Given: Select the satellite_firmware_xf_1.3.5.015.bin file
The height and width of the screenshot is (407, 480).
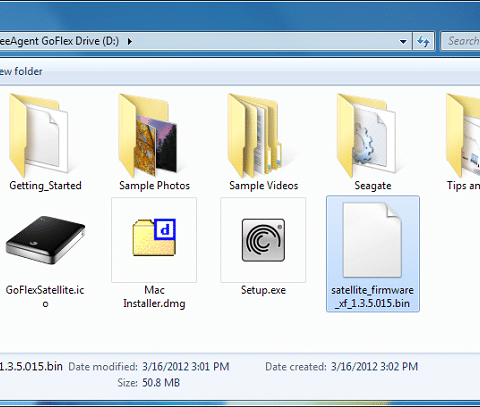Looking at the screenshot, I should click(x=373, y=254).
